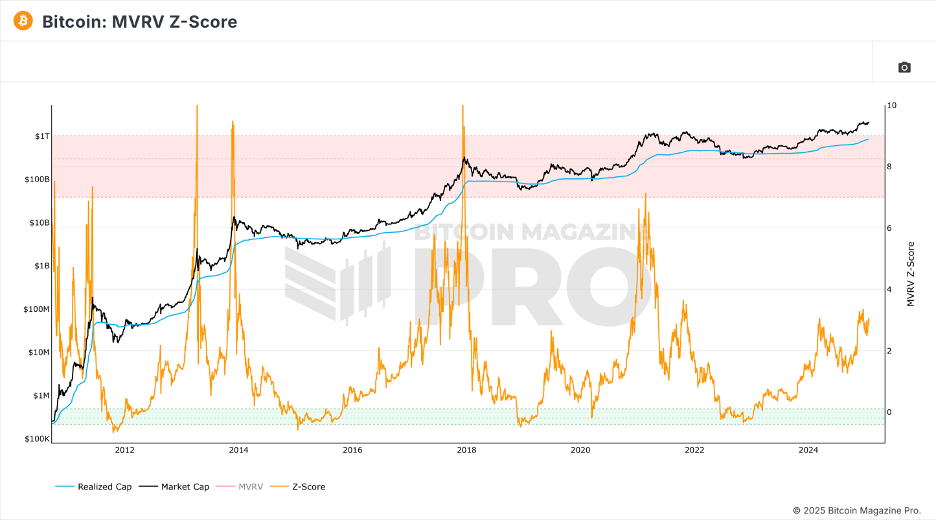
Task: Click the 2022 x-axis label
Action: tap(694, 450)
